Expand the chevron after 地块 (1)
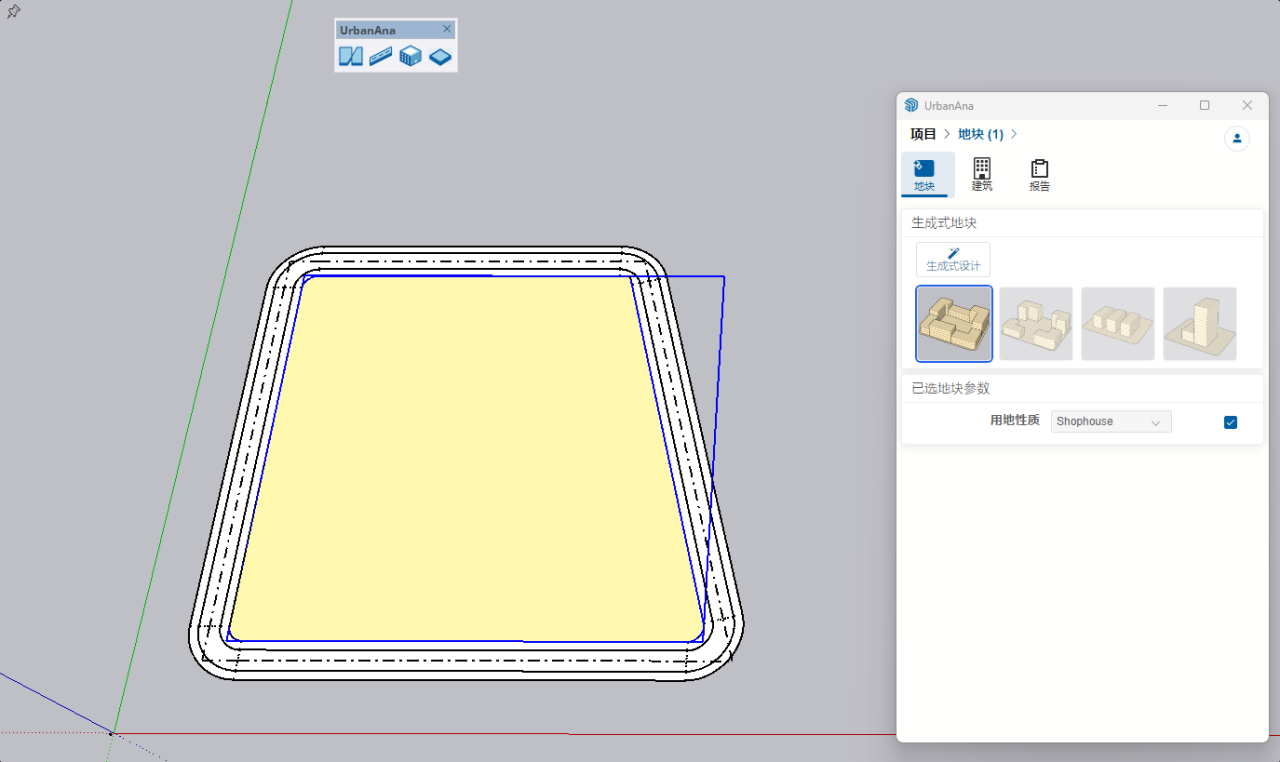Screen dimensions: 1280x762 point(1014,134)
